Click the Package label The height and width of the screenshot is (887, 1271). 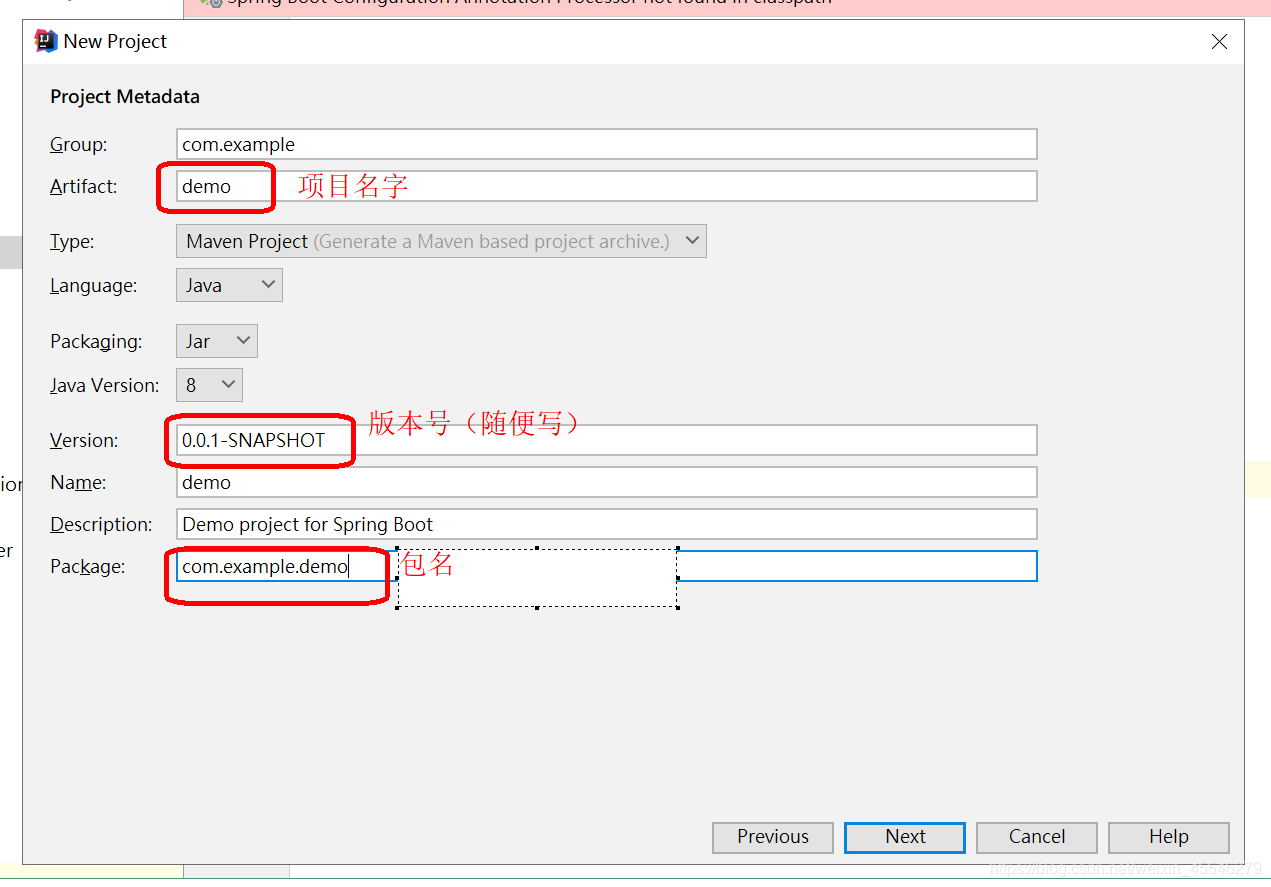pos(88,567)
